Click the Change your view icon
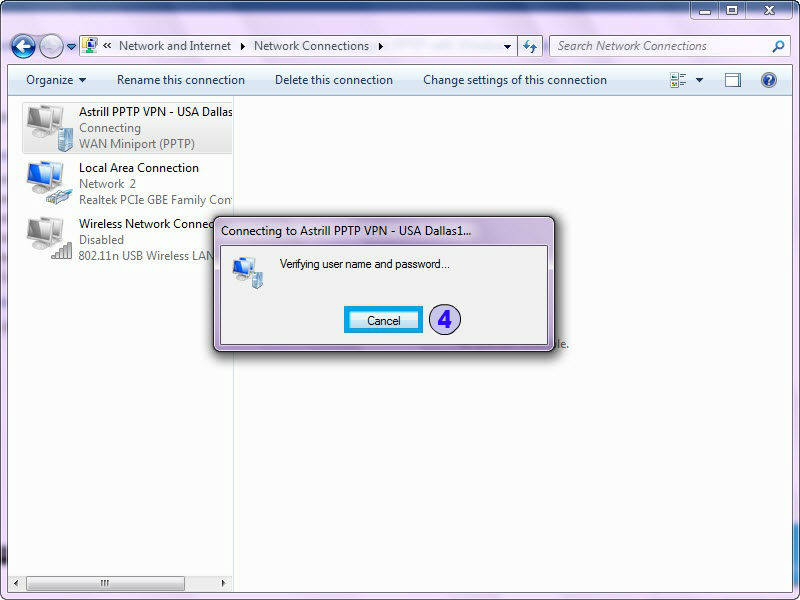This screenshot has height=600, width=800. 678,80
